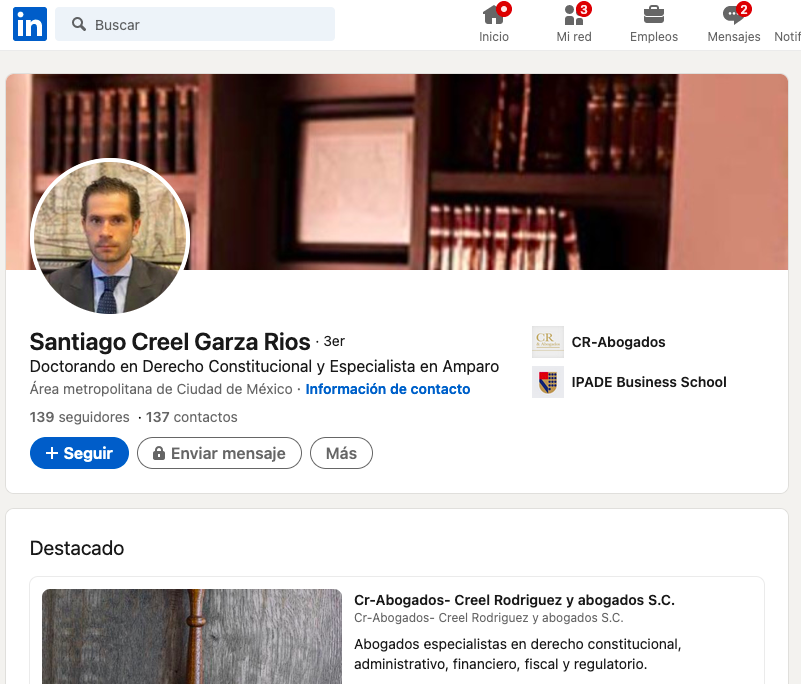This screenshot has height=684, width=801.
Task: Open the featured gavel image thumbnail
Action: (192, 636)
